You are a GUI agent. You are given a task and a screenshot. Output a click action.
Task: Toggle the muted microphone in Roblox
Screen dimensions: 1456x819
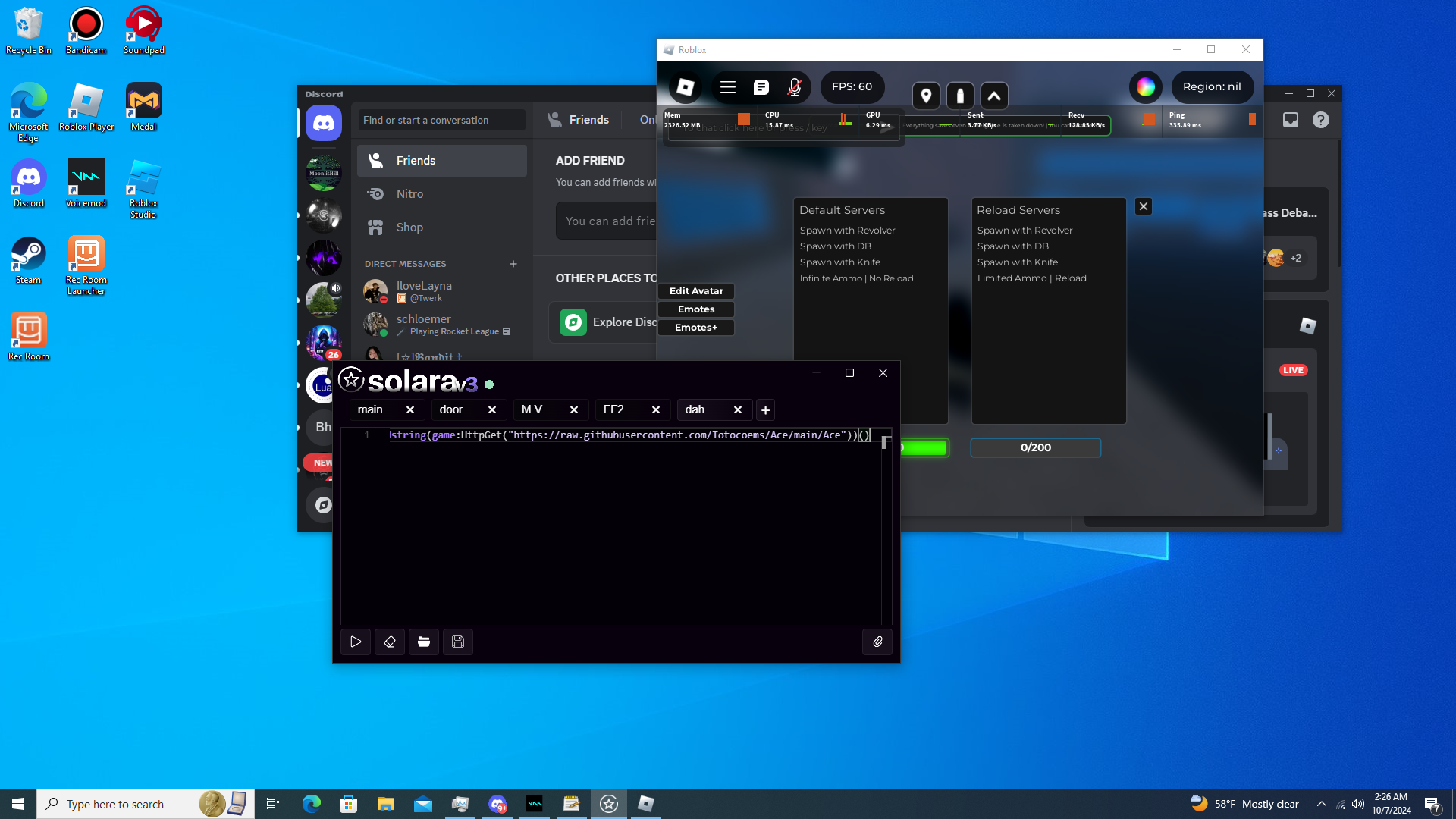tap(794, 87)
